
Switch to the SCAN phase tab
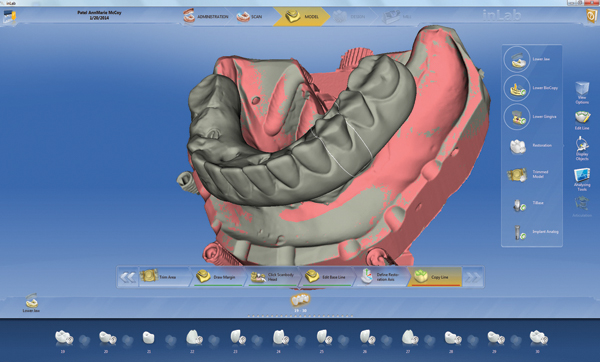coord(250,16)
